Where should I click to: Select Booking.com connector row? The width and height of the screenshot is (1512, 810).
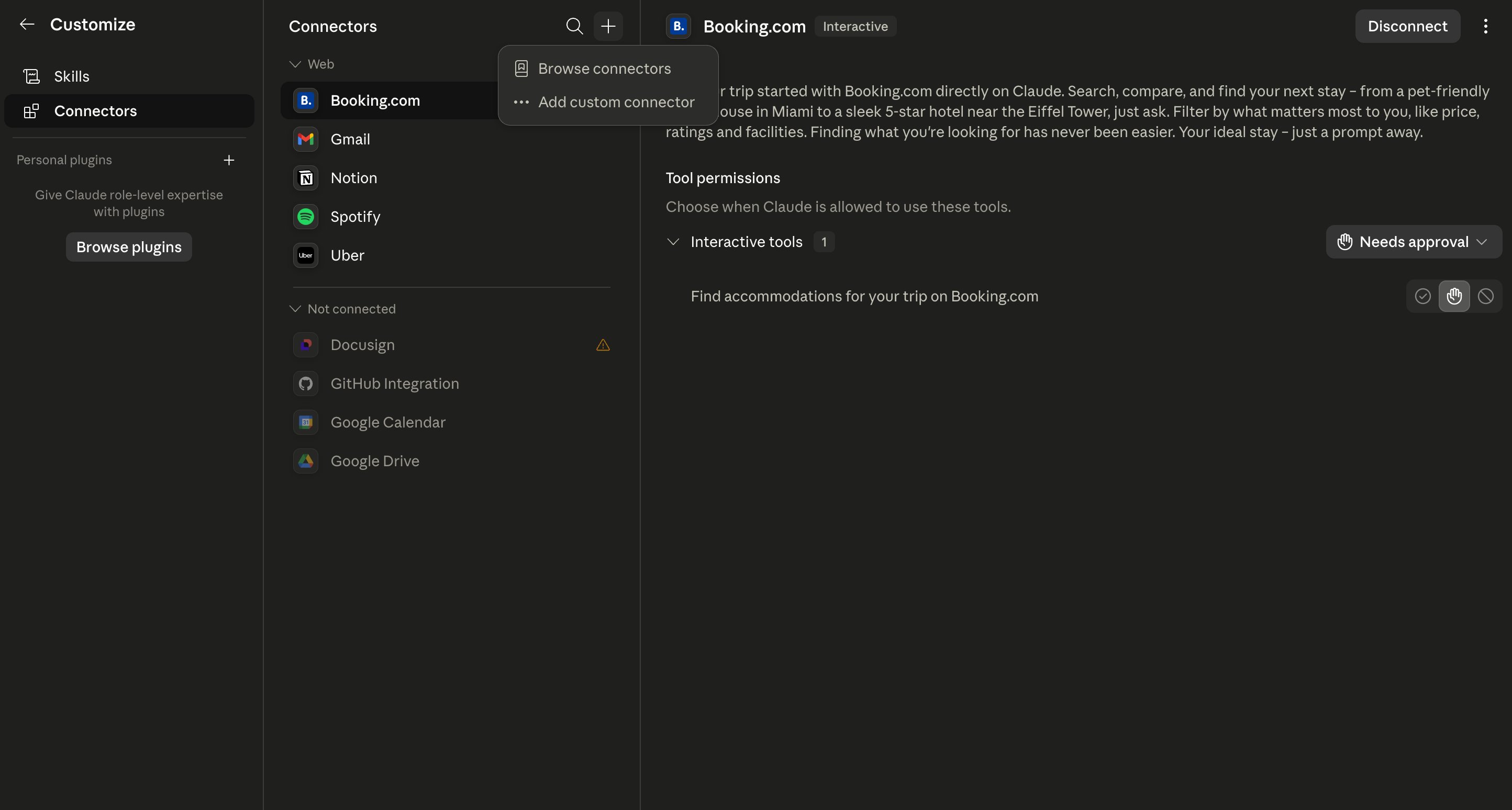click(390, 101)
